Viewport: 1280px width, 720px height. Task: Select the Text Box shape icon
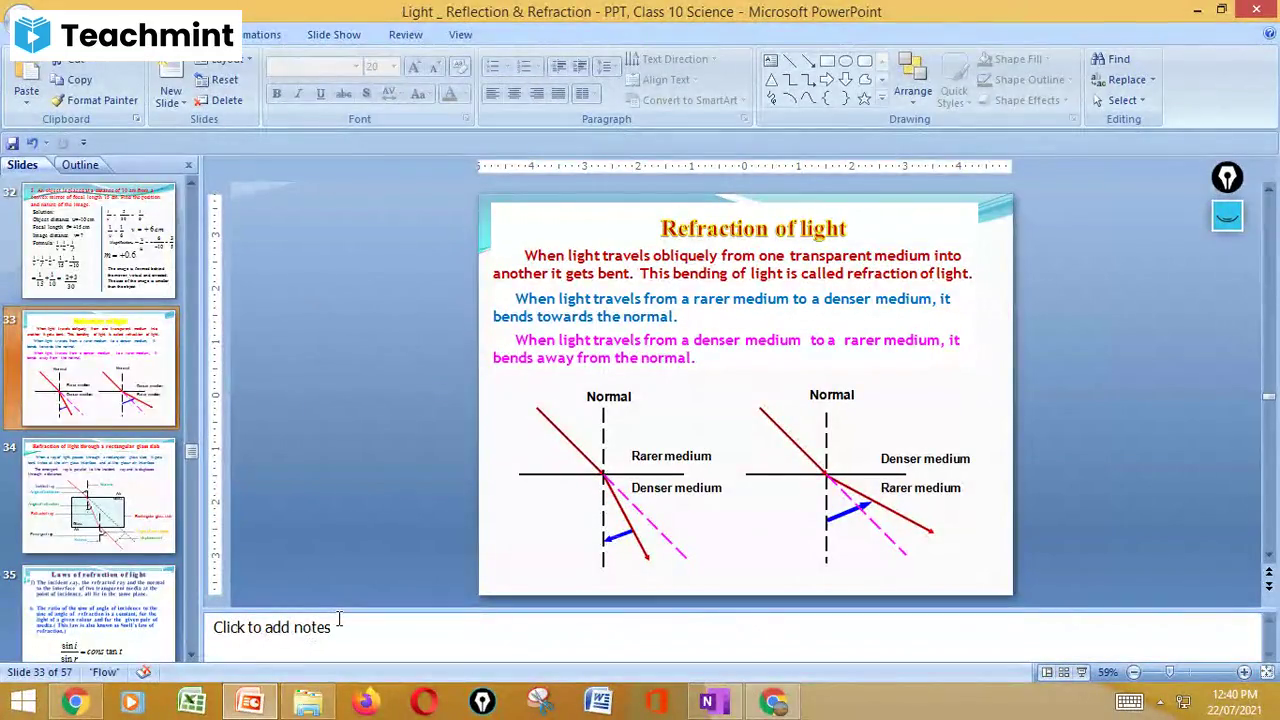coord(771,61)
